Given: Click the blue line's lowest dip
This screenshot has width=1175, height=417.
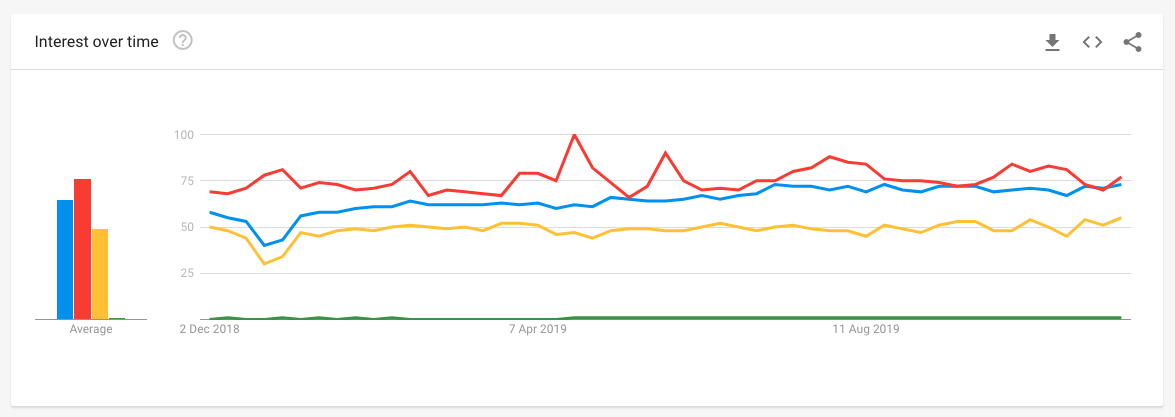Looking at the screenshot, I should 264,245.
